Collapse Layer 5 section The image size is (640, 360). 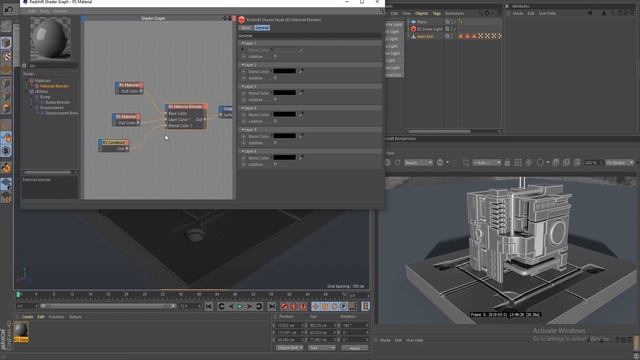tap(242, 129)
